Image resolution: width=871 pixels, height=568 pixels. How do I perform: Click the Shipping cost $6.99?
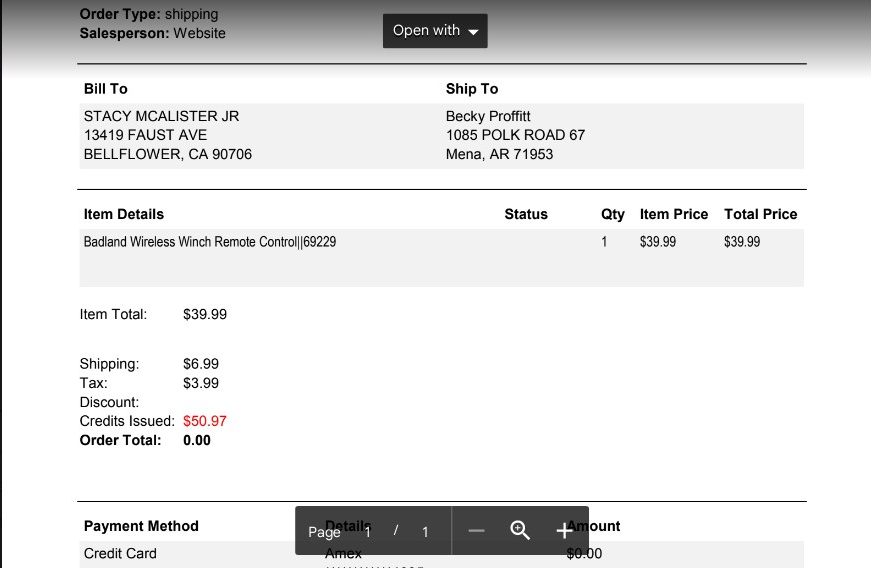(x=201, y=364)
